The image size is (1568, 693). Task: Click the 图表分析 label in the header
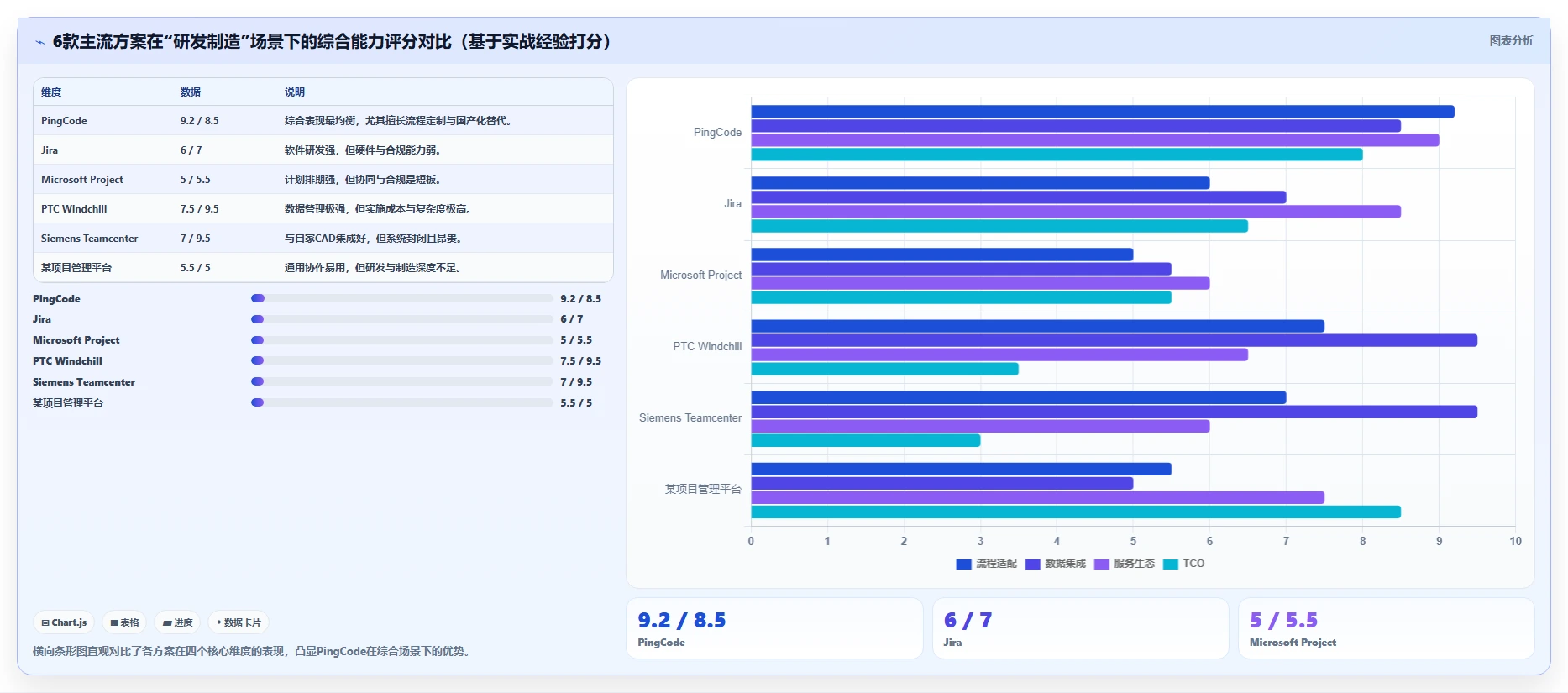point(1511,40)
